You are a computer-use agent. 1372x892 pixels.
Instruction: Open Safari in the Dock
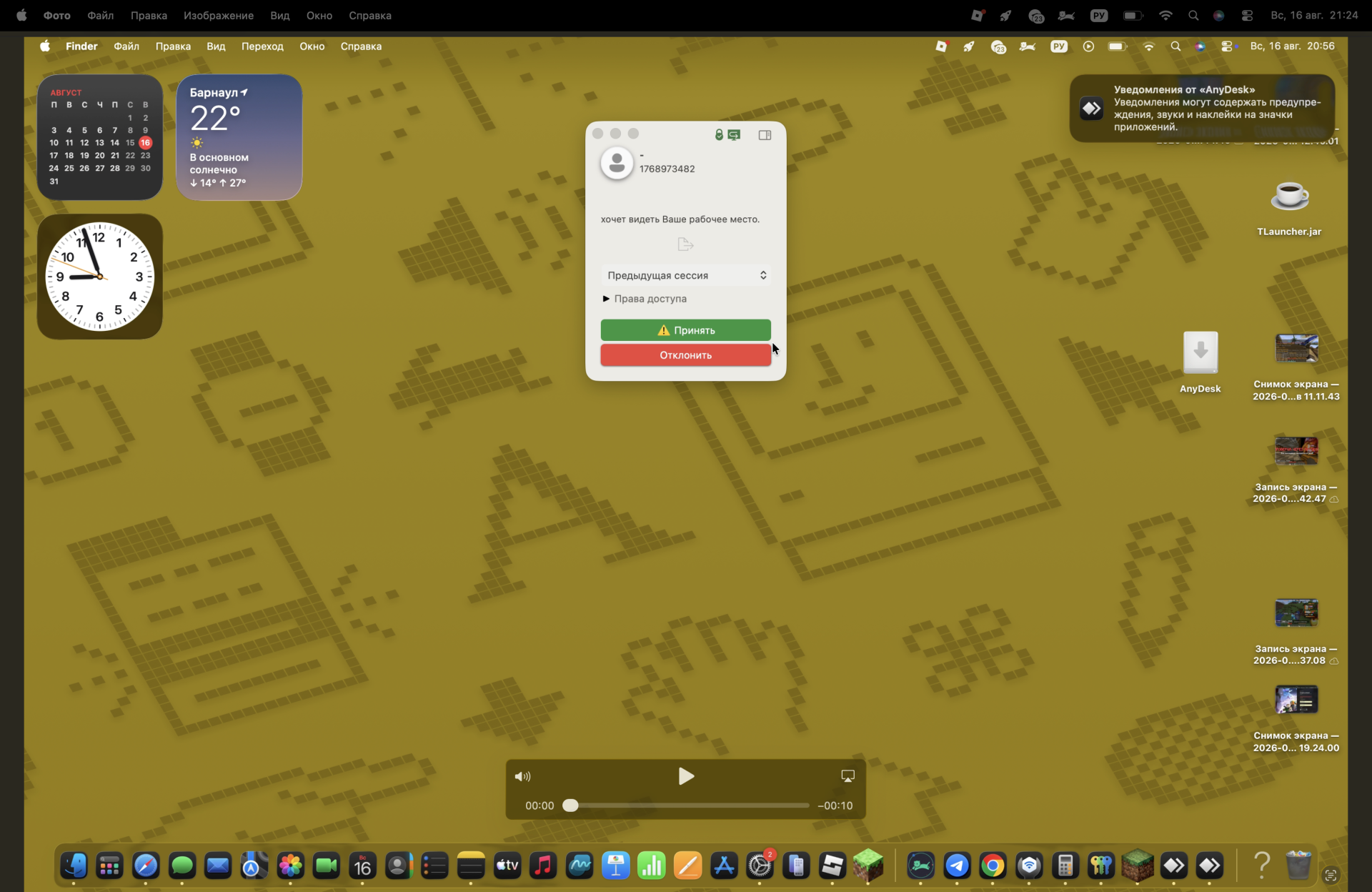pos(146,866)
